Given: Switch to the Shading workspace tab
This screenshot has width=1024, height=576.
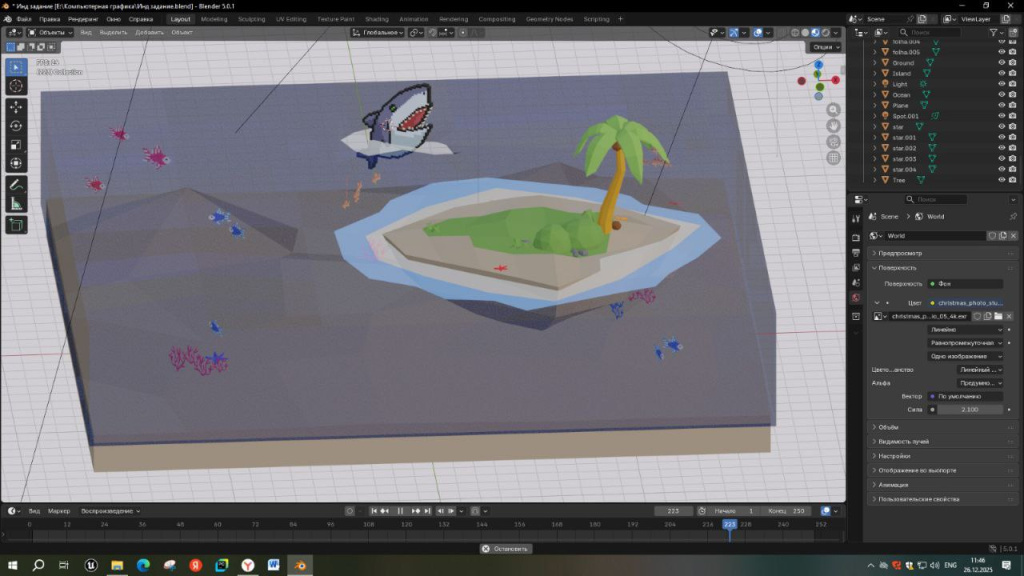Looking at the screenshot, I should pos(376,19).
